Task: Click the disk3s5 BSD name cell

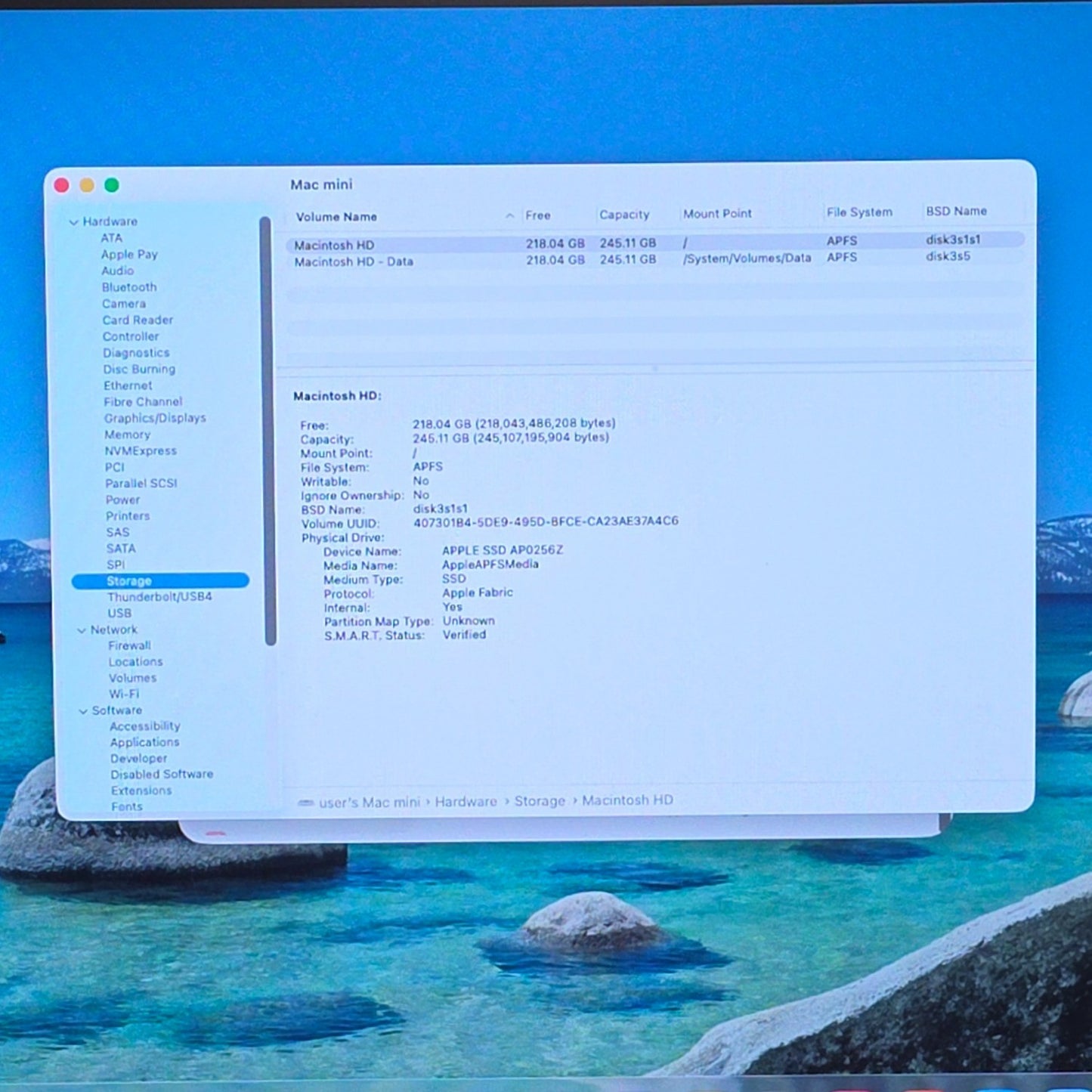Action: point(948,256)
